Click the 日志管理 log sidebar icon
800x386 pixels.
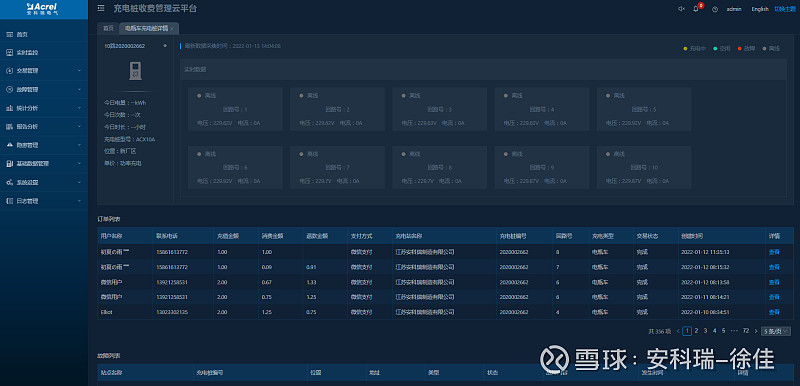[9, 201]
